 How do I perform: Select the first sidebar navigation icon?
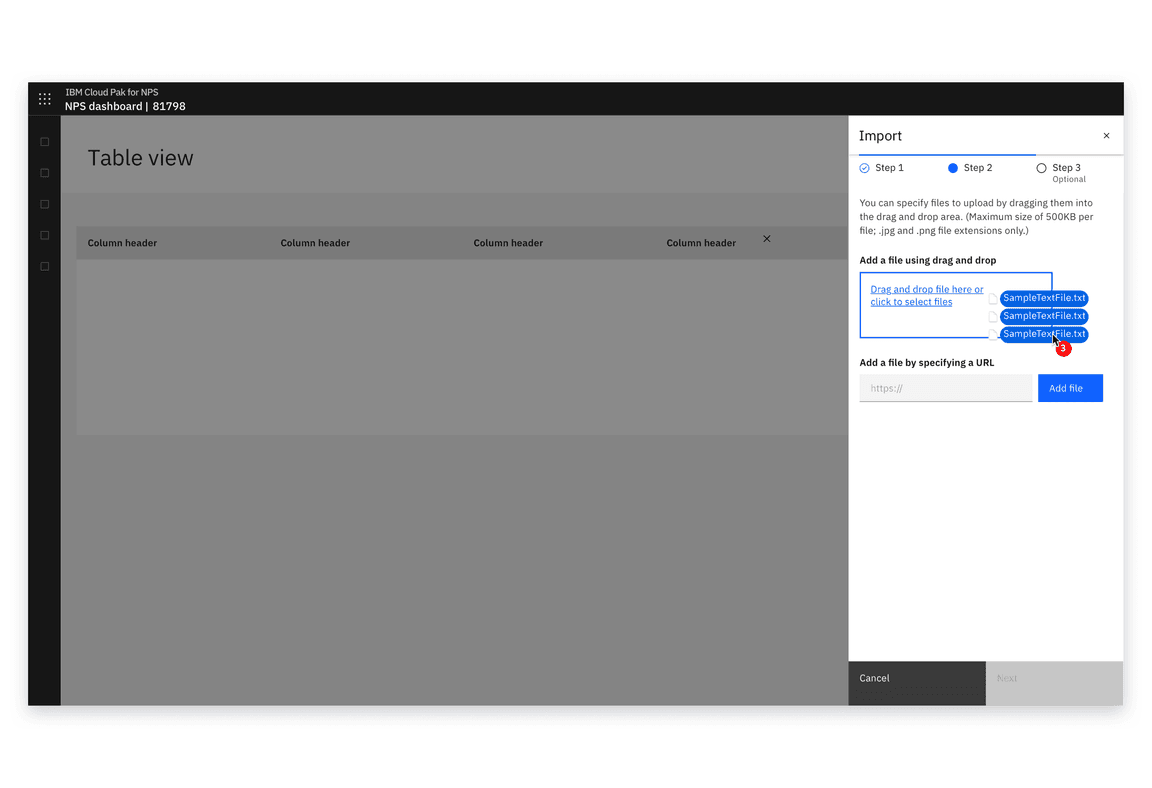tap(44, 141)
